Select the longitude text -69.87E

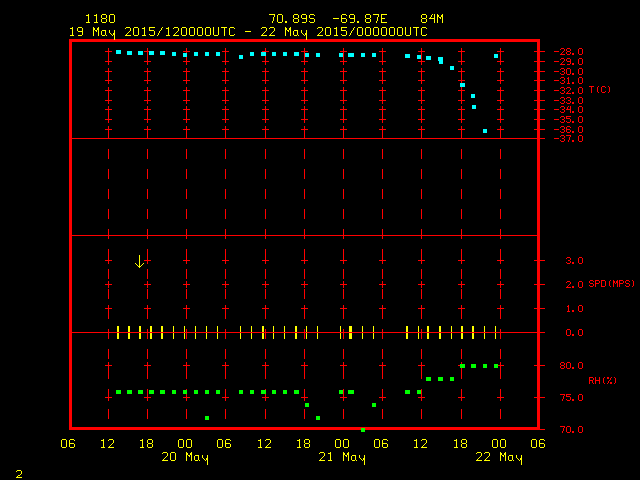[x=360, y=19]
